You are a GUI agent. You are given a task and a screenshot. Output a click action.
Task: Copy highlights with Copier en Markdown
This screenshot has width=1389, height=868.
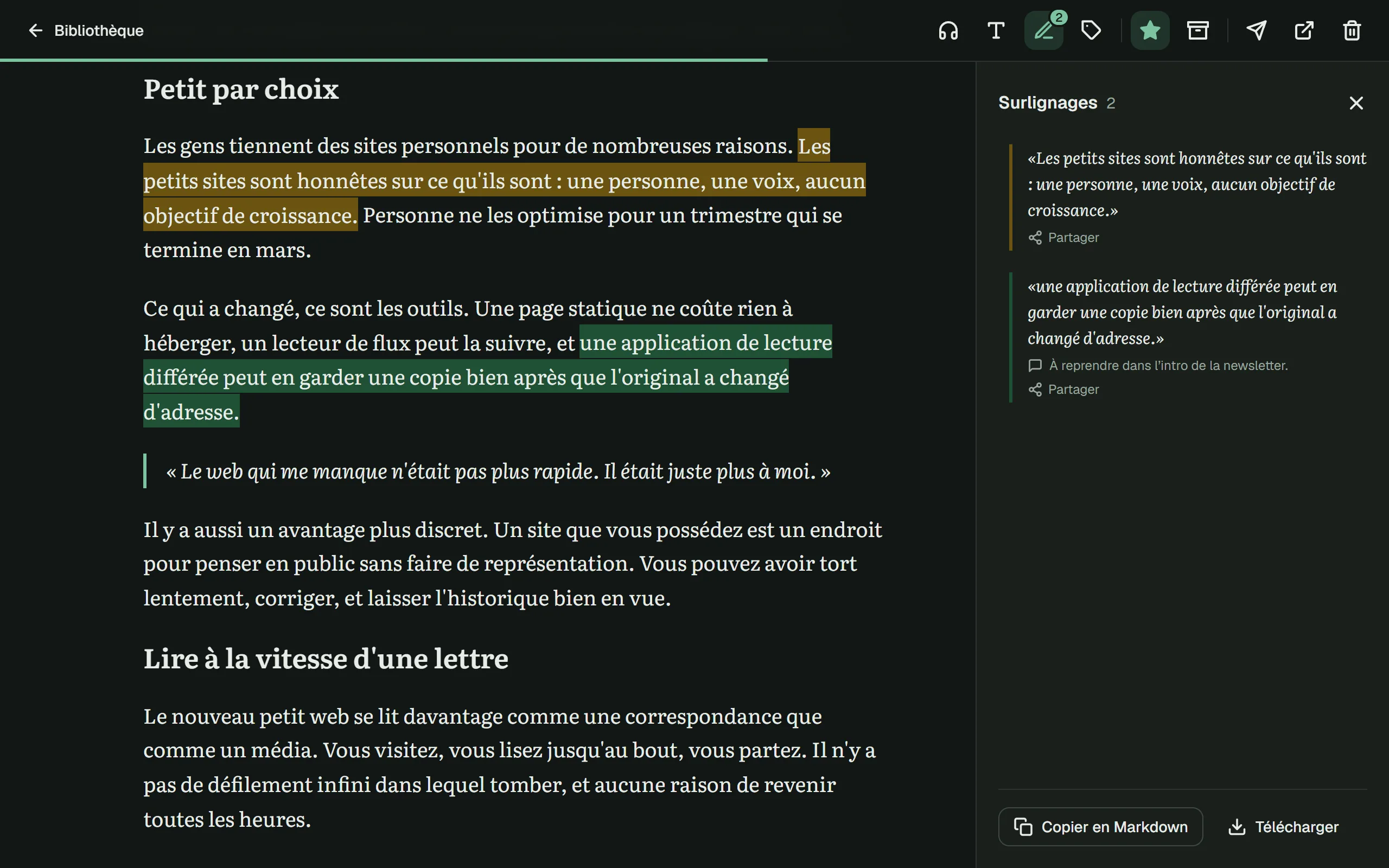click(1100, 827)
